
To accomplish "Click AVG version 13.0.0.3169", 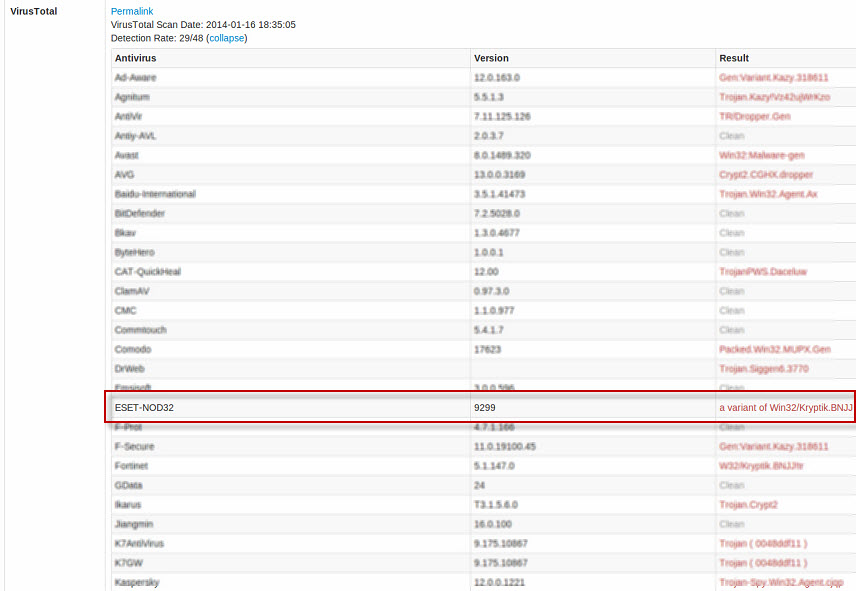I will (500, 175).
